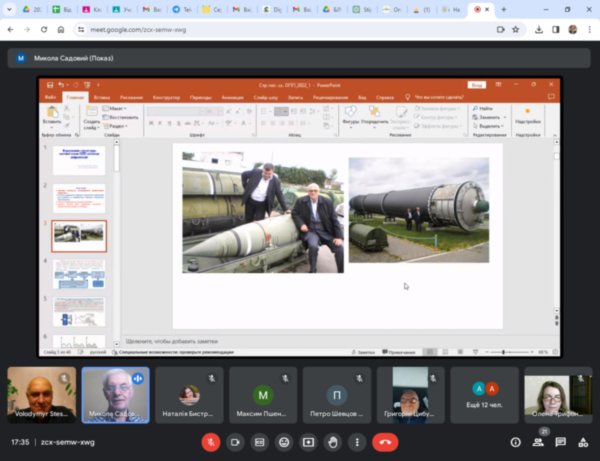Leave the call with the red button
Image resolution: width=600 pixels, height=461 pixels.
pos(385,441)
